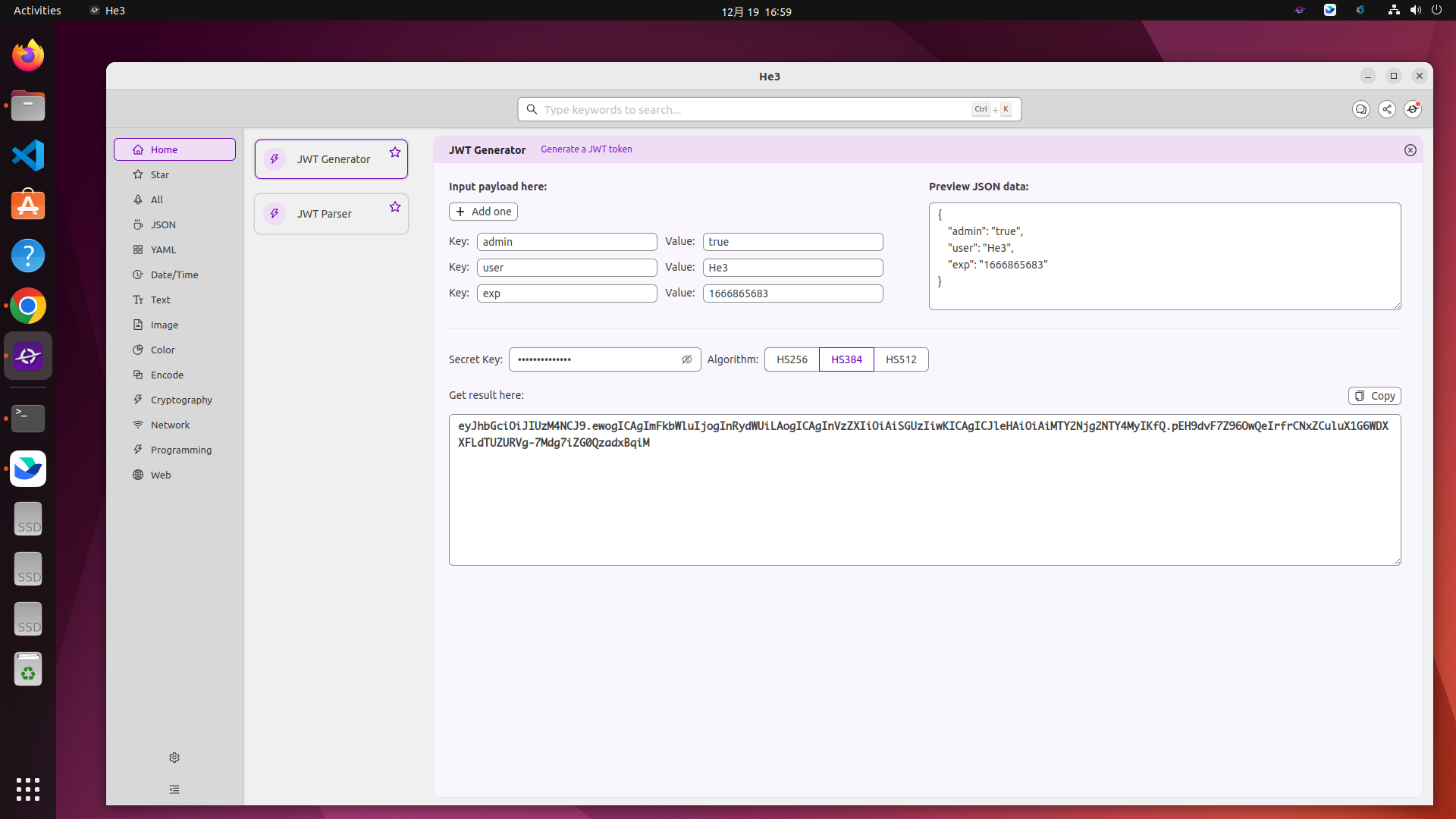This screenshot has height=819, width=1456.
Task: Star the JWT Parser tool
Action: point(395,207)
